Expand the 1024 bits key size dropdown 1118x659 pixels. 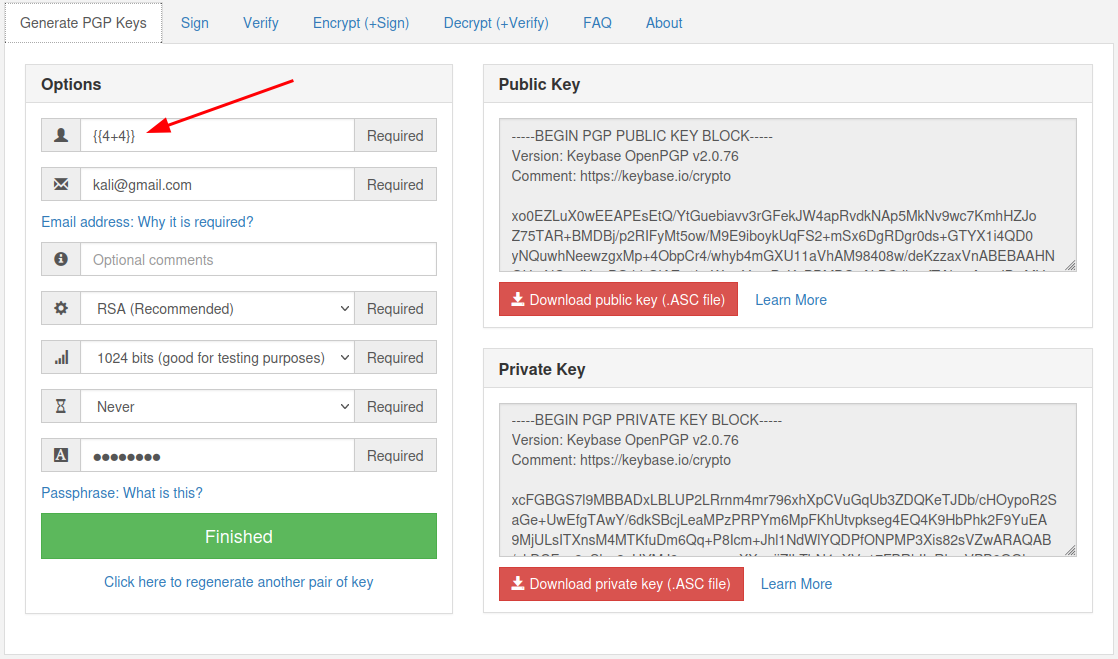click(x=217, y=358)
